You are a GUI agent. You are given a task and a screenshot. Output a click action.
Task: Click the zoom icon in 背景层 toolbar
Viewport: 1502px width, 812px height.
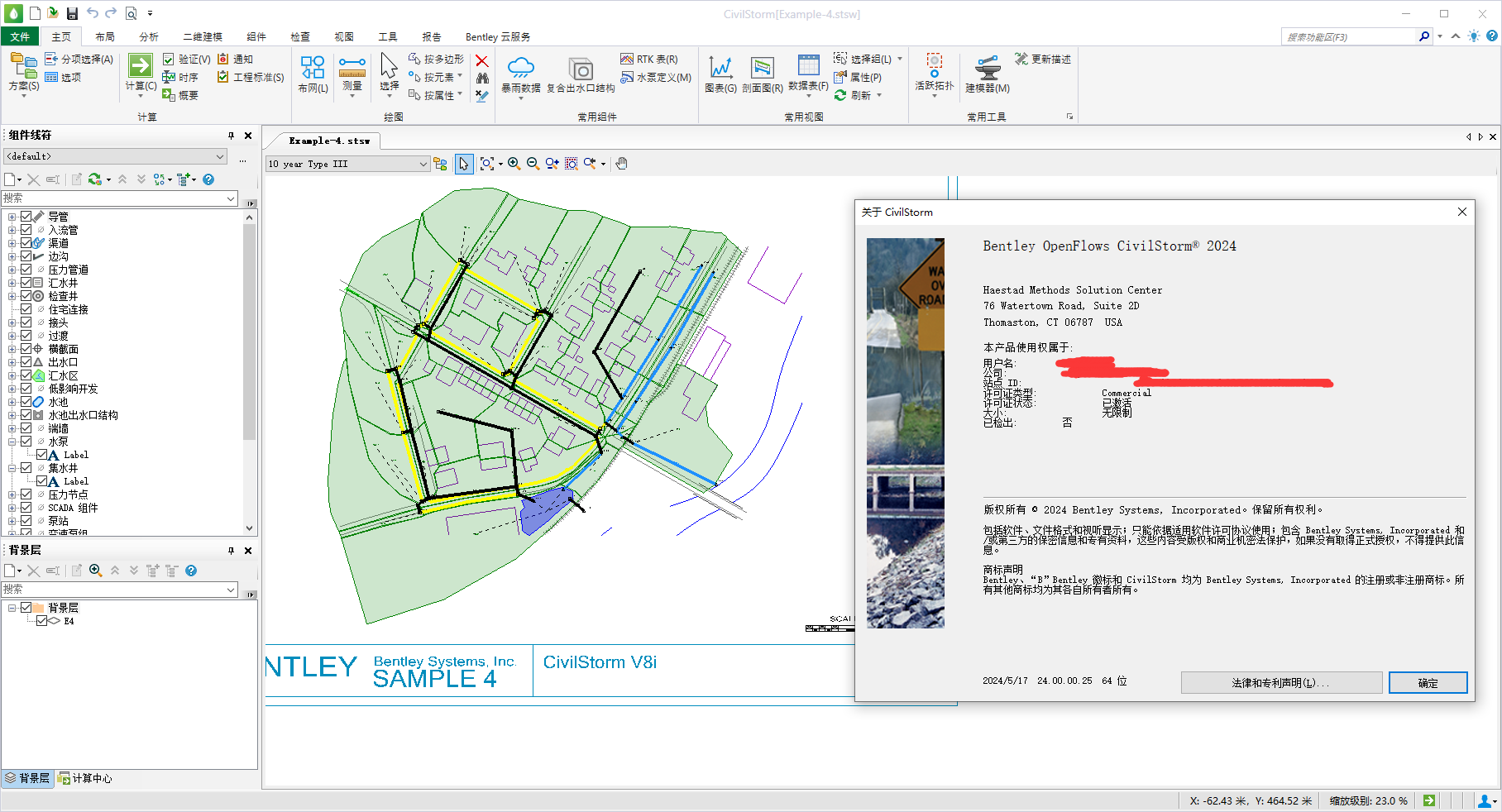click(x=96, y=571)
